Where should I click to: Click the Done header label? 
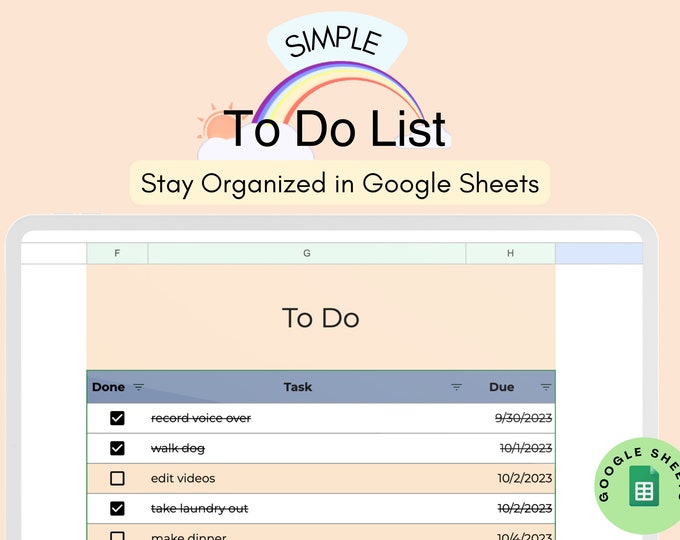(108, 387)
